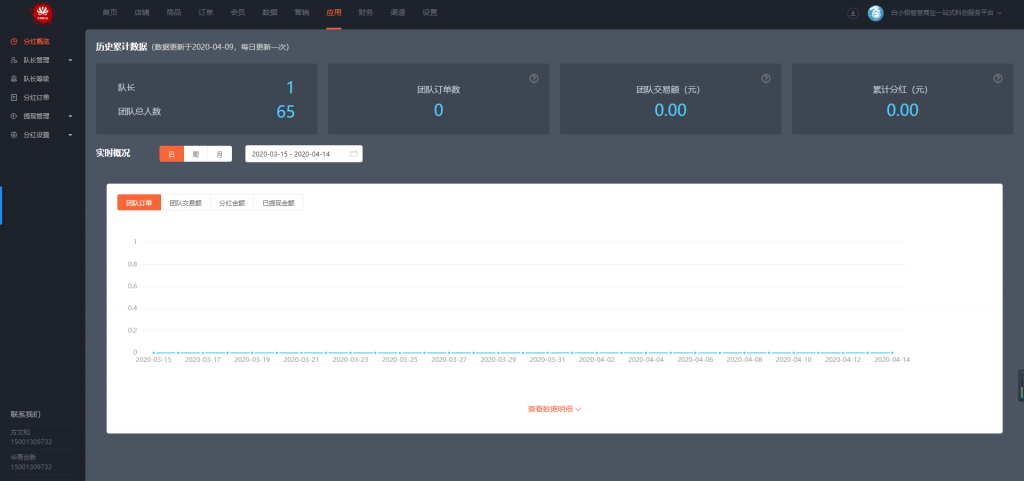Click the 提现管理 icon in sidebar
This screenshot has width=1024, height=481.
(14, 116)
